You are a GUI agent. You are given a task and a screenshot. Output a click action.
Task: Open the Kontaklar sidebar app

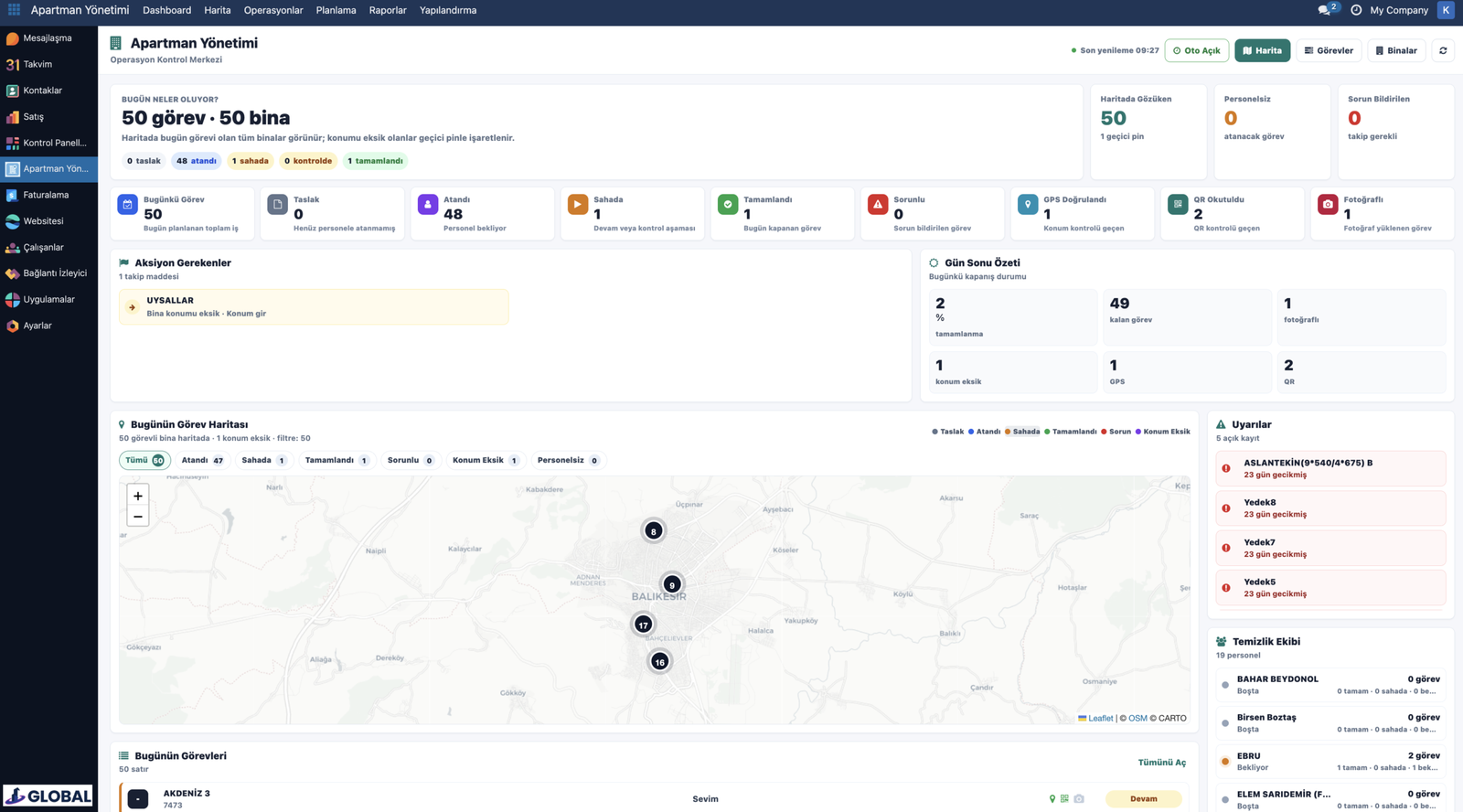(48, 91)
